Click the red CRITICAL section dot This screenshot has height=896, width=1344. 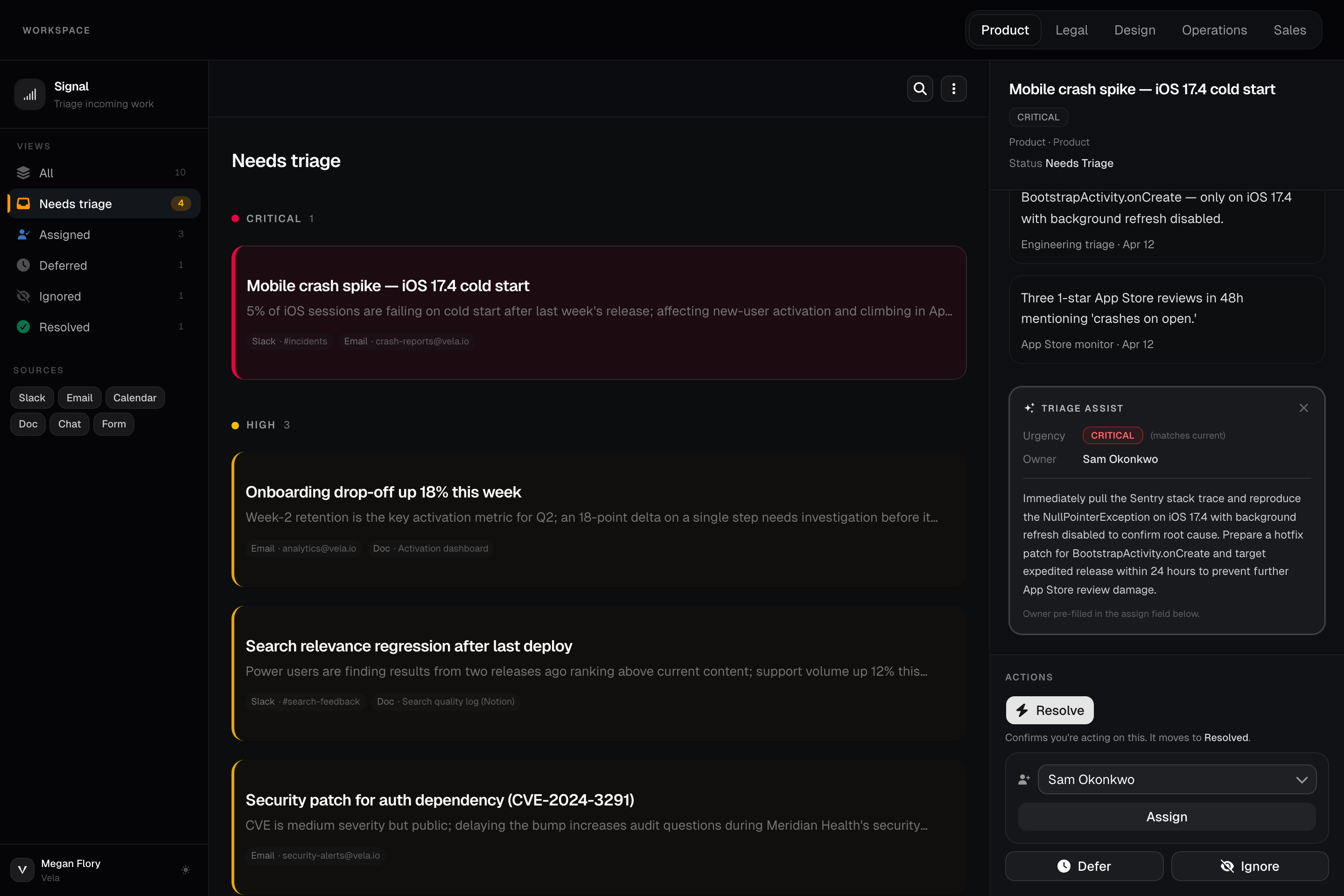click(x=235, y=219)
